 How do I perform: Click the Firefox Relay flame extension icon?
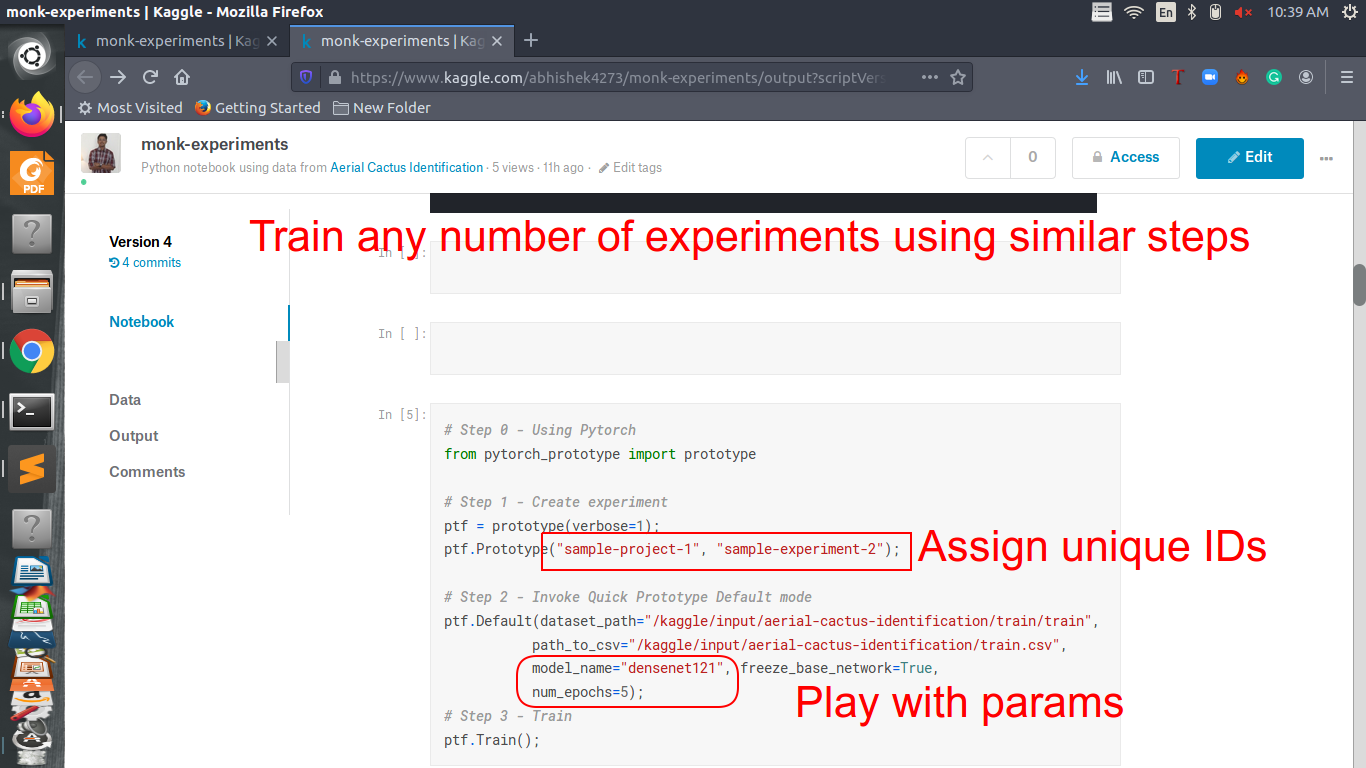tap(1242, 77)
